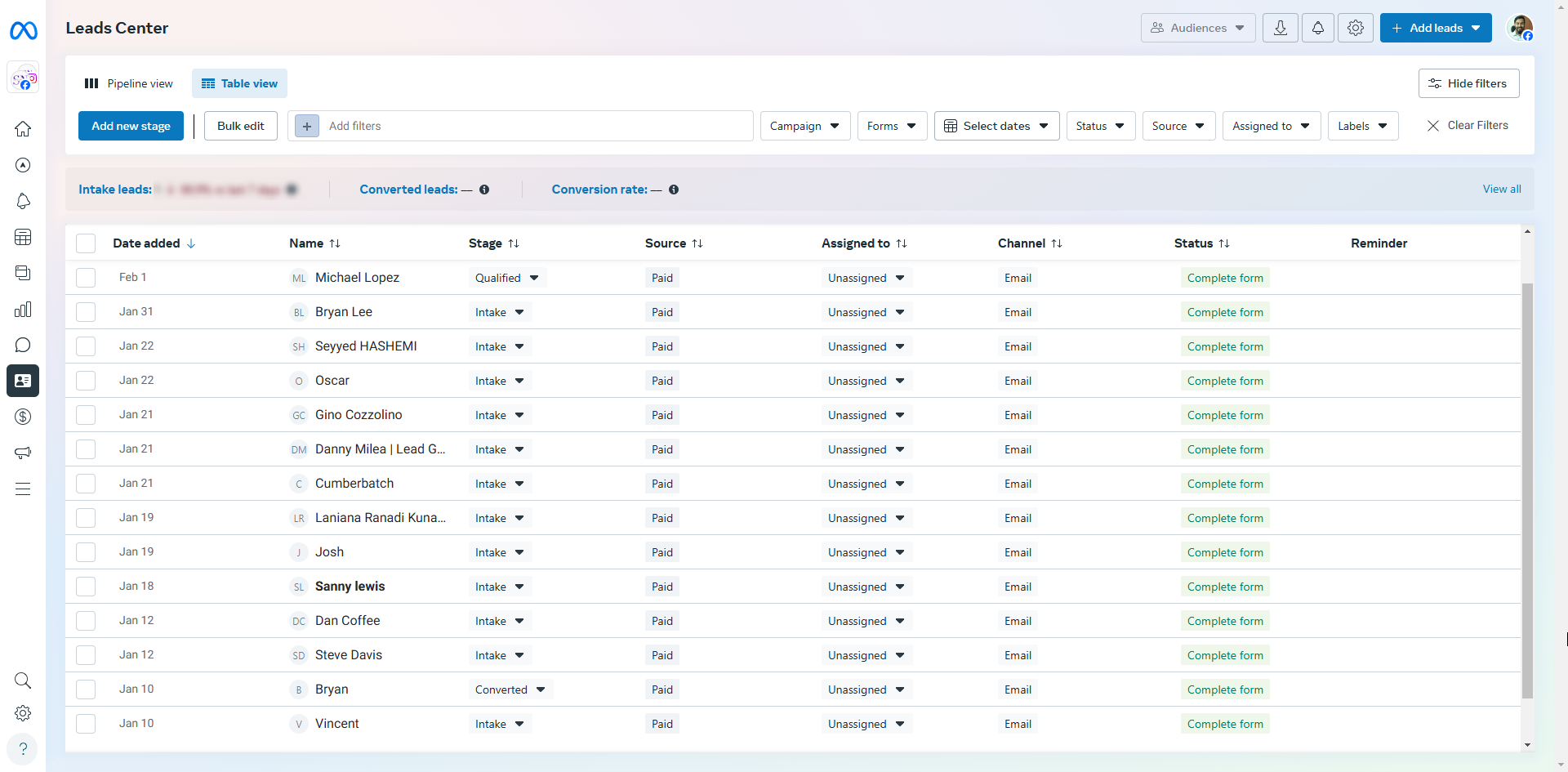
Task: Click the Add filters input field
Action: coord(531,126)
